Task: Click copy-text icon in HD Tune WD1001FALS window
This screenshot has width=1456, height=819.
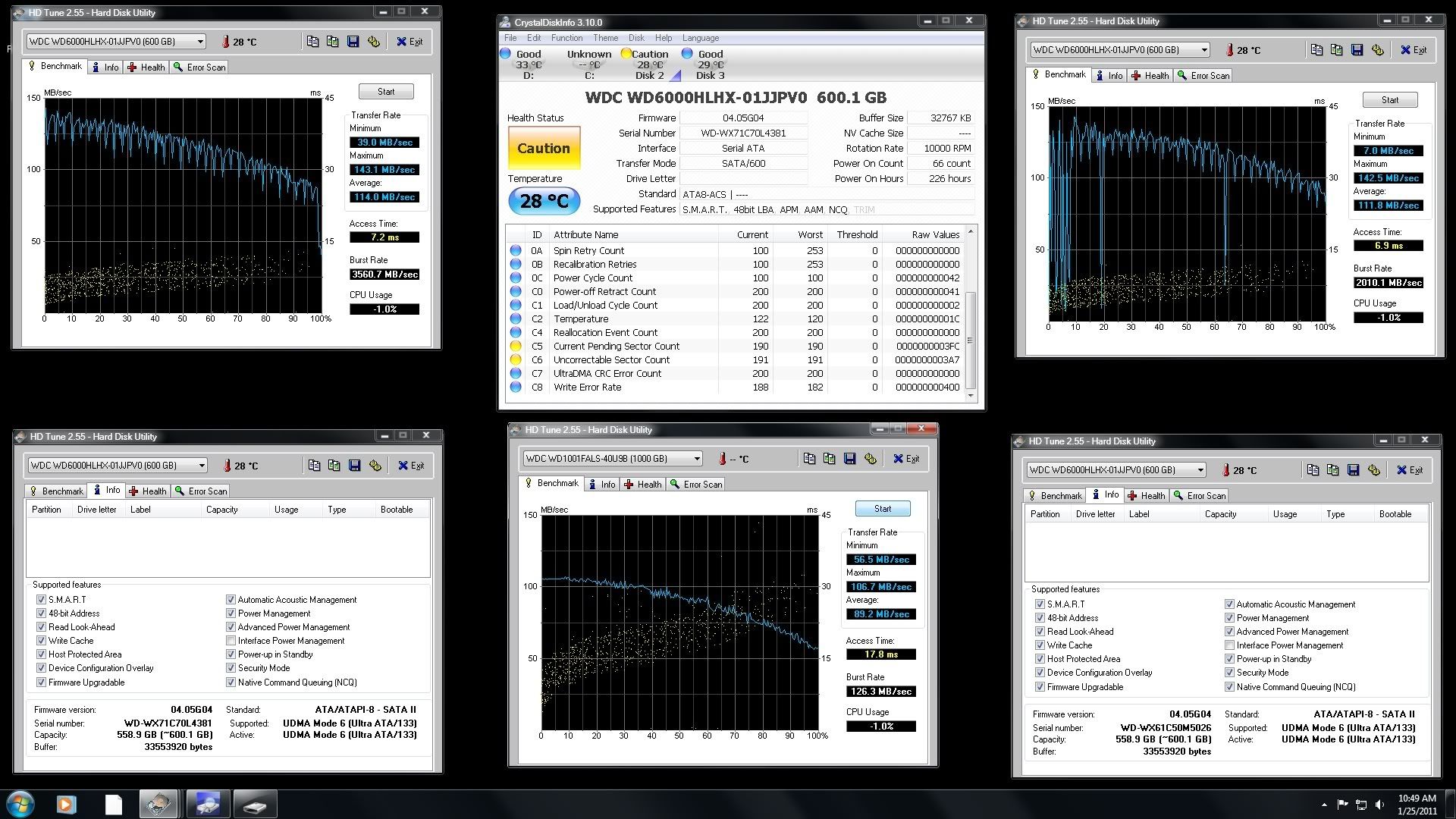Action: [x=809, y=459]
